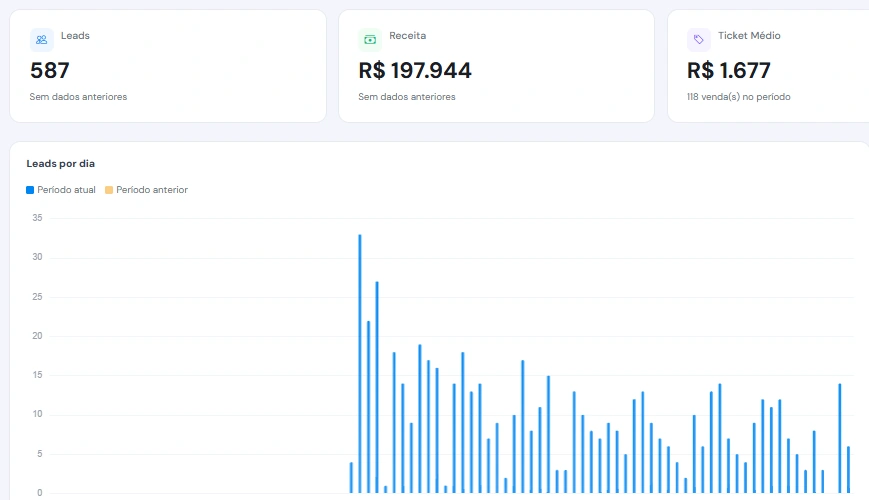Click 'Sem dados anteriores' under Receita
This screenshot has height=500, width=869.
[407, 97]
